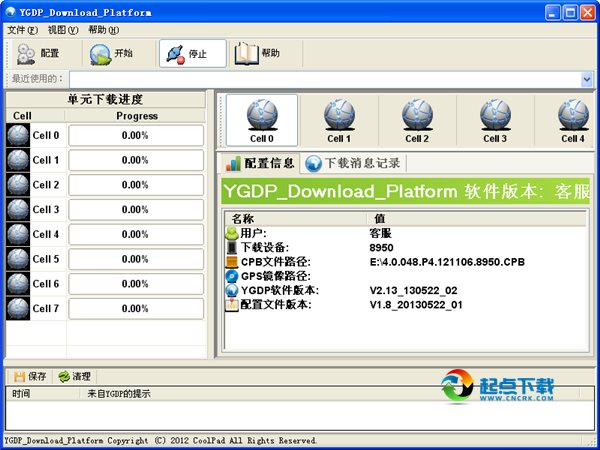Click the CPB path value E:\4.0.048.P4.121106.8950.CPB
This screenshot has height=450, width=600.
(447, 262)
